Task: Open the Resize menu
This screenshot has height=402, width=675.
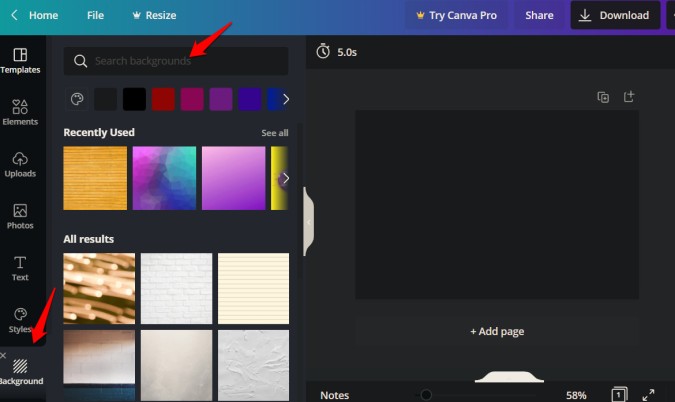Action: pos(153,15)
